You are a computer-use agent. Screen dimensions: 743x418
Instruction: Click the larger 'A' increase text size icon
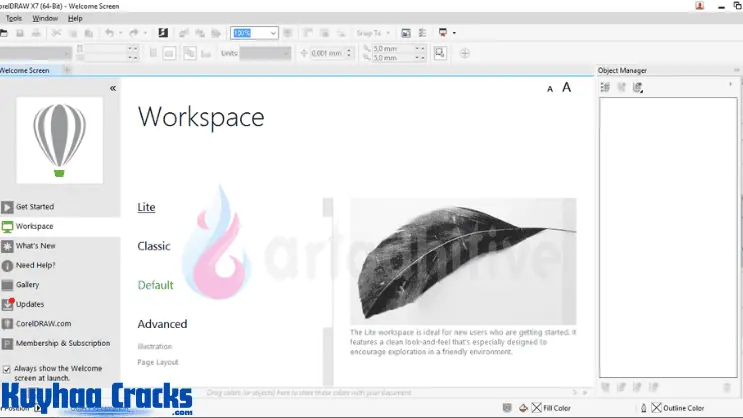567,88
